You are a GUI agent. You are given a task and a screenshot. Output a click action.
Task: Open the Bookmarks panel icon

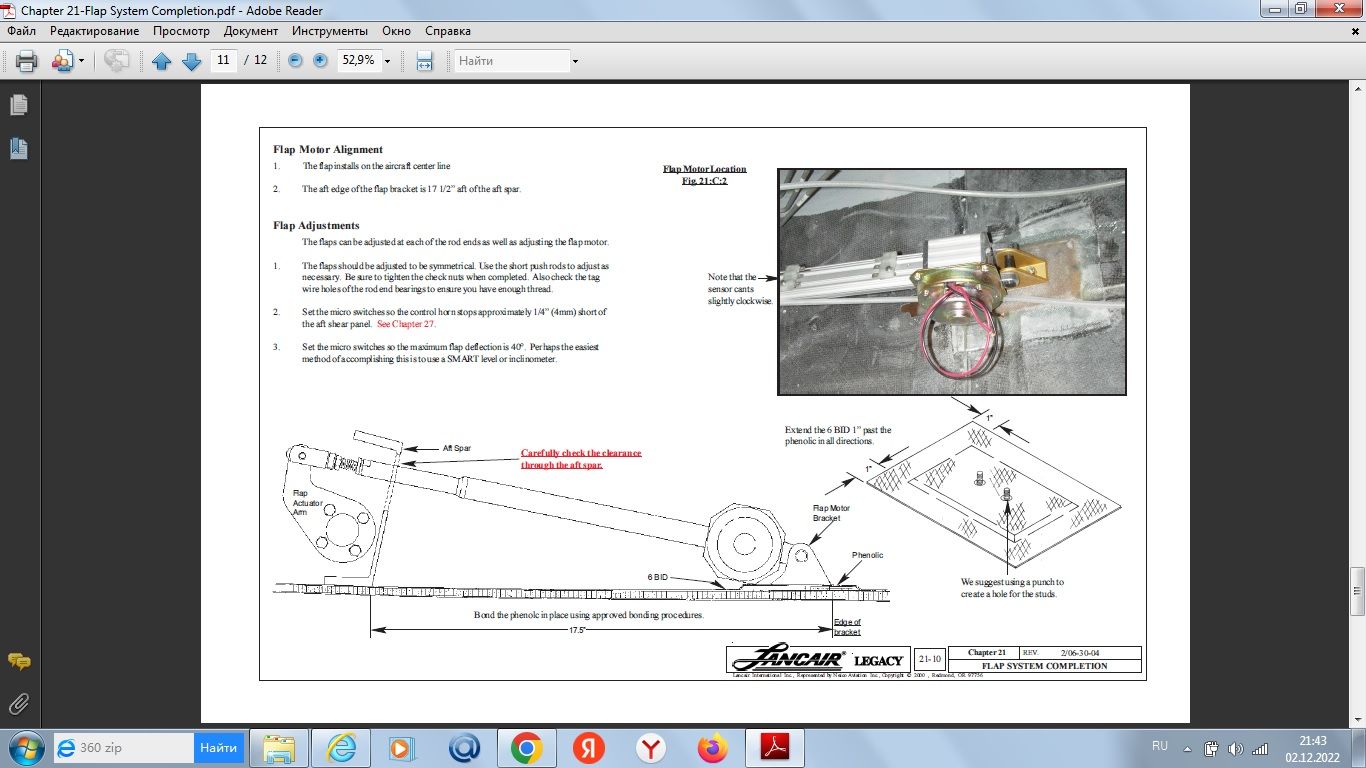coord(18,149)
